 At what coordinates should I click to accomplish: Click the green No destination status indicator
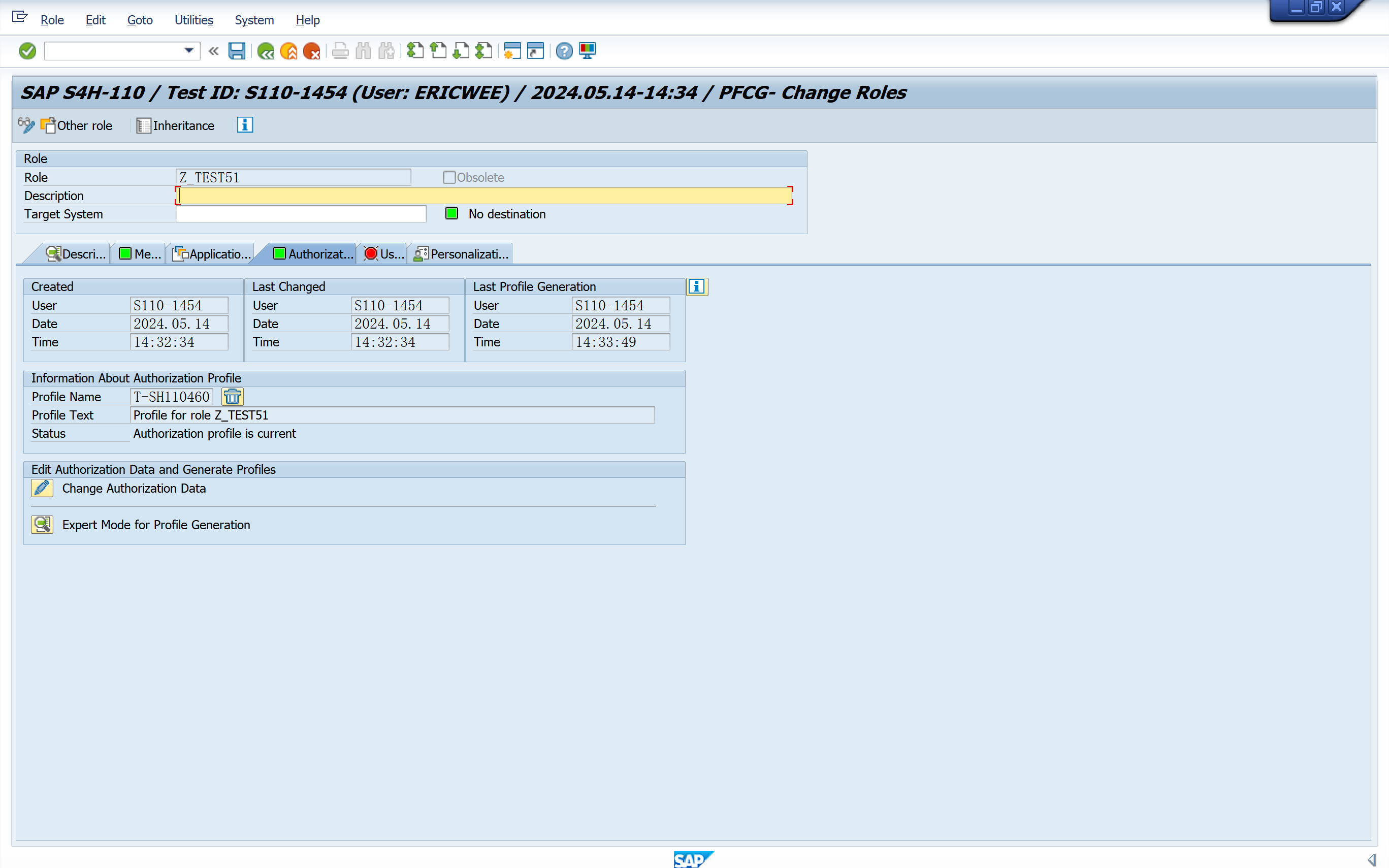tap(451, 213)
